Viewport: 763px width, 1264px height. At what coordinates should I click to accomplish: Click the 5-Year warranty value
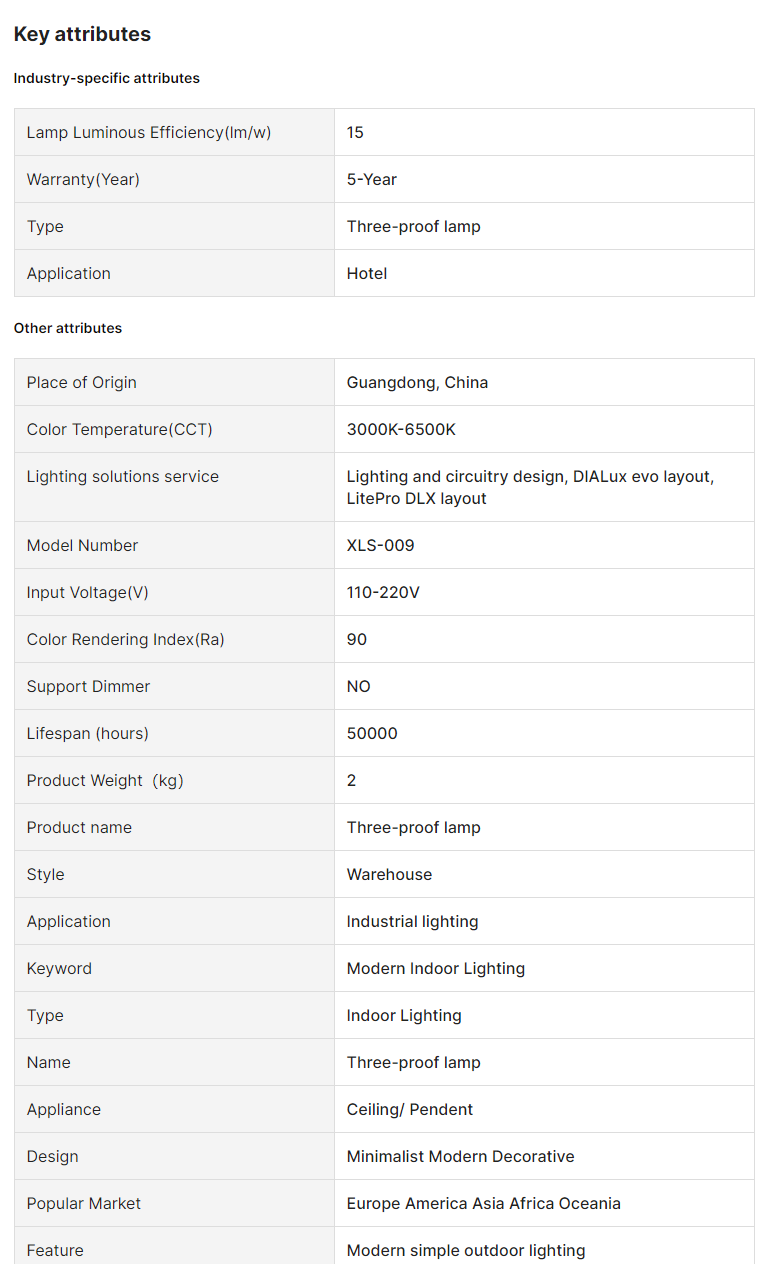click(372, 179)
